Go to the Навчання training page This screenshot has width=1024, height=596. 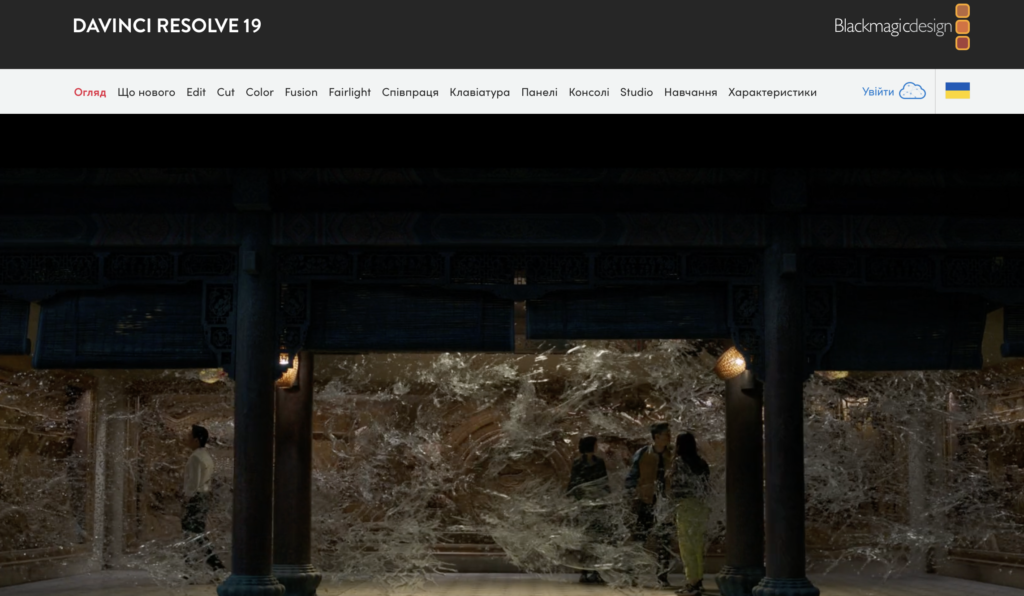[690, 92]
